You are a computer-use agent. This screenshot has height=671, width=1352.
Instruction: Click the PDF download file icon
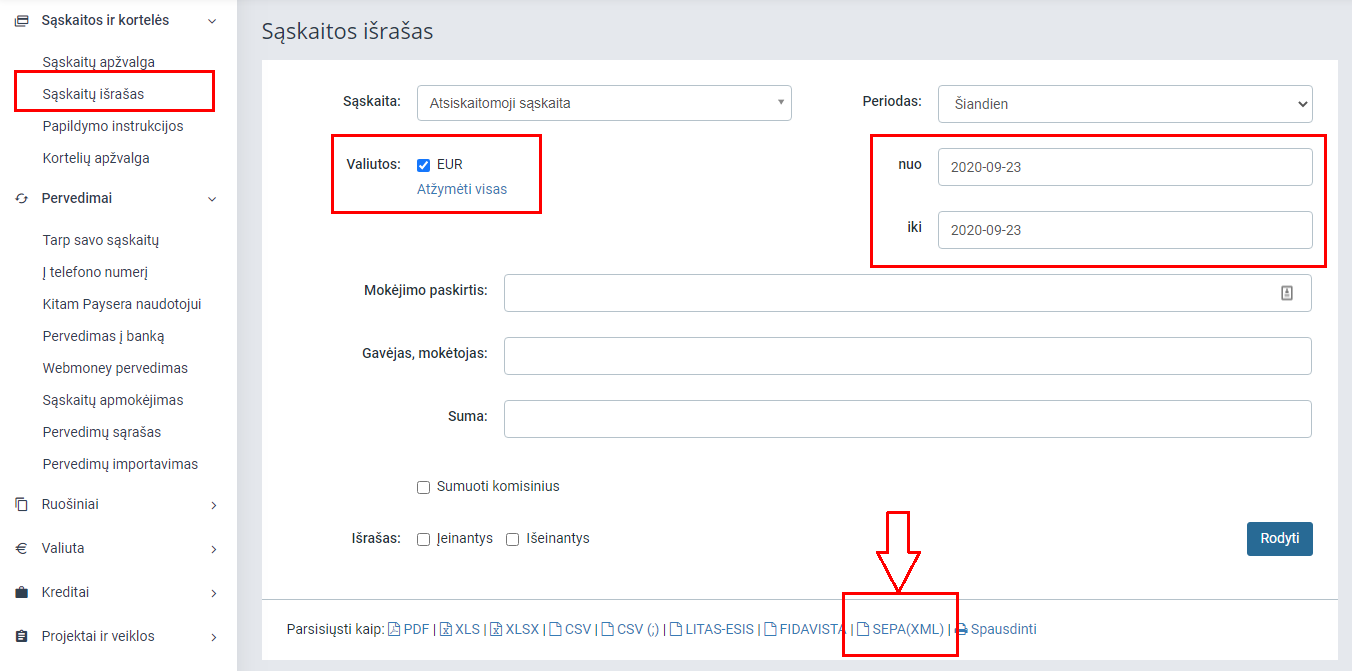coord(394,629)
